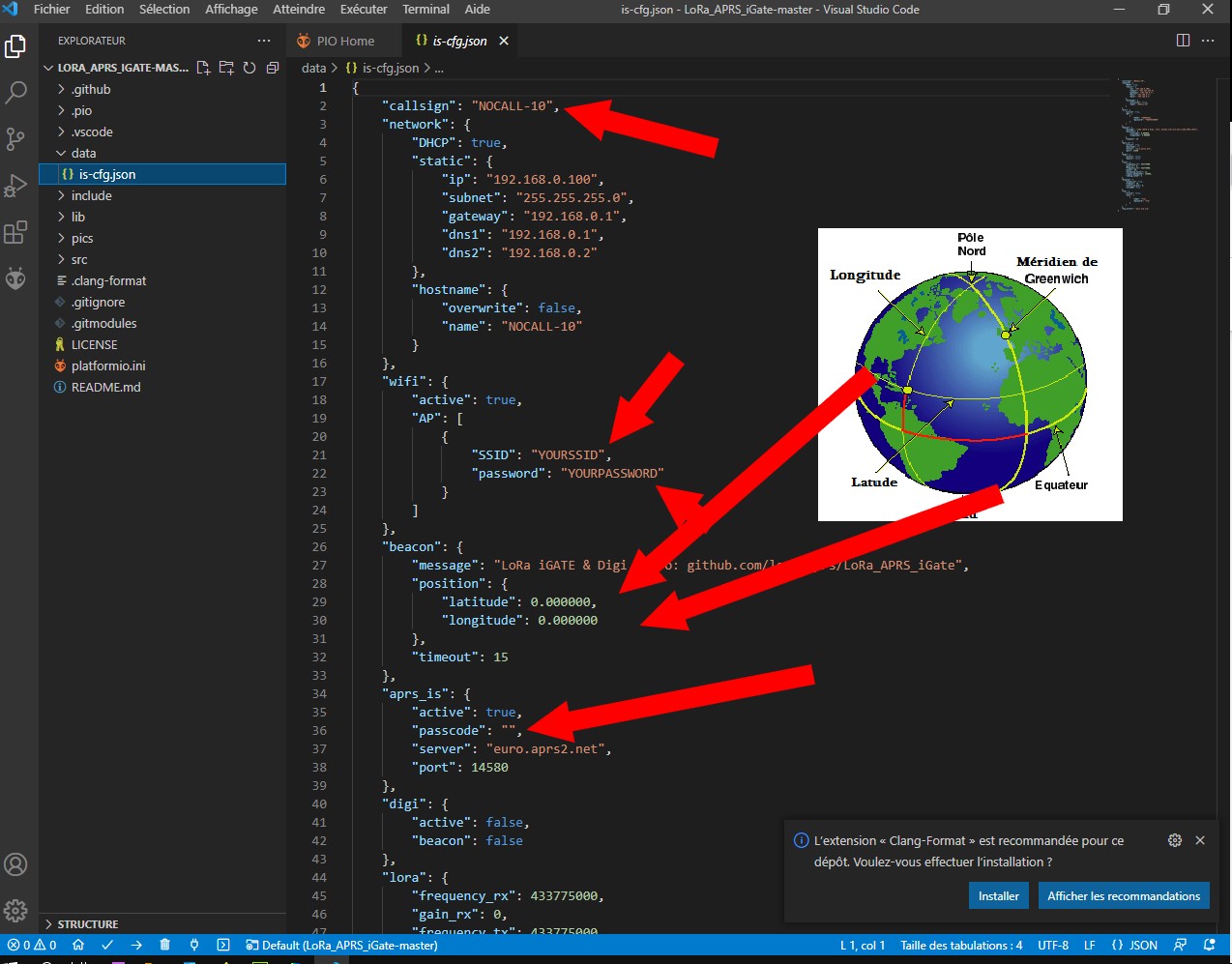Open the Extensions view

[15, 232]
